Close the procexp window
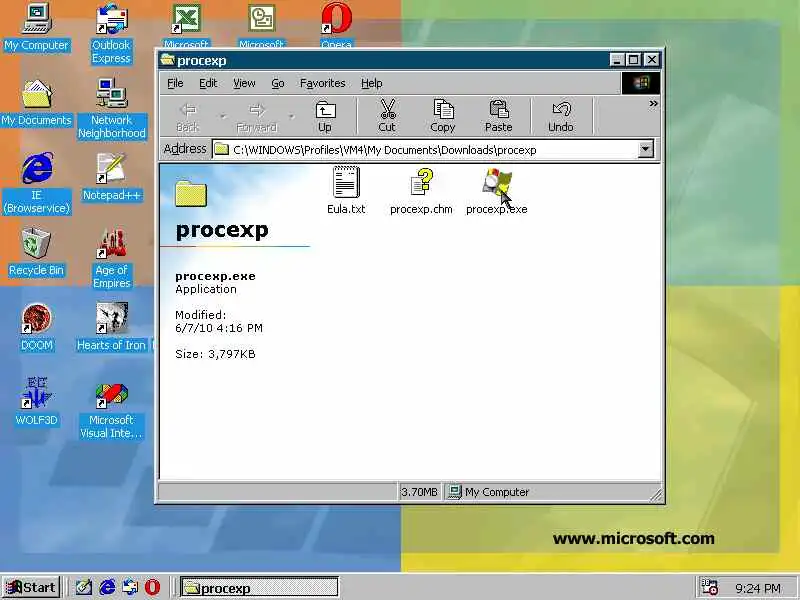 coord(652,60)
